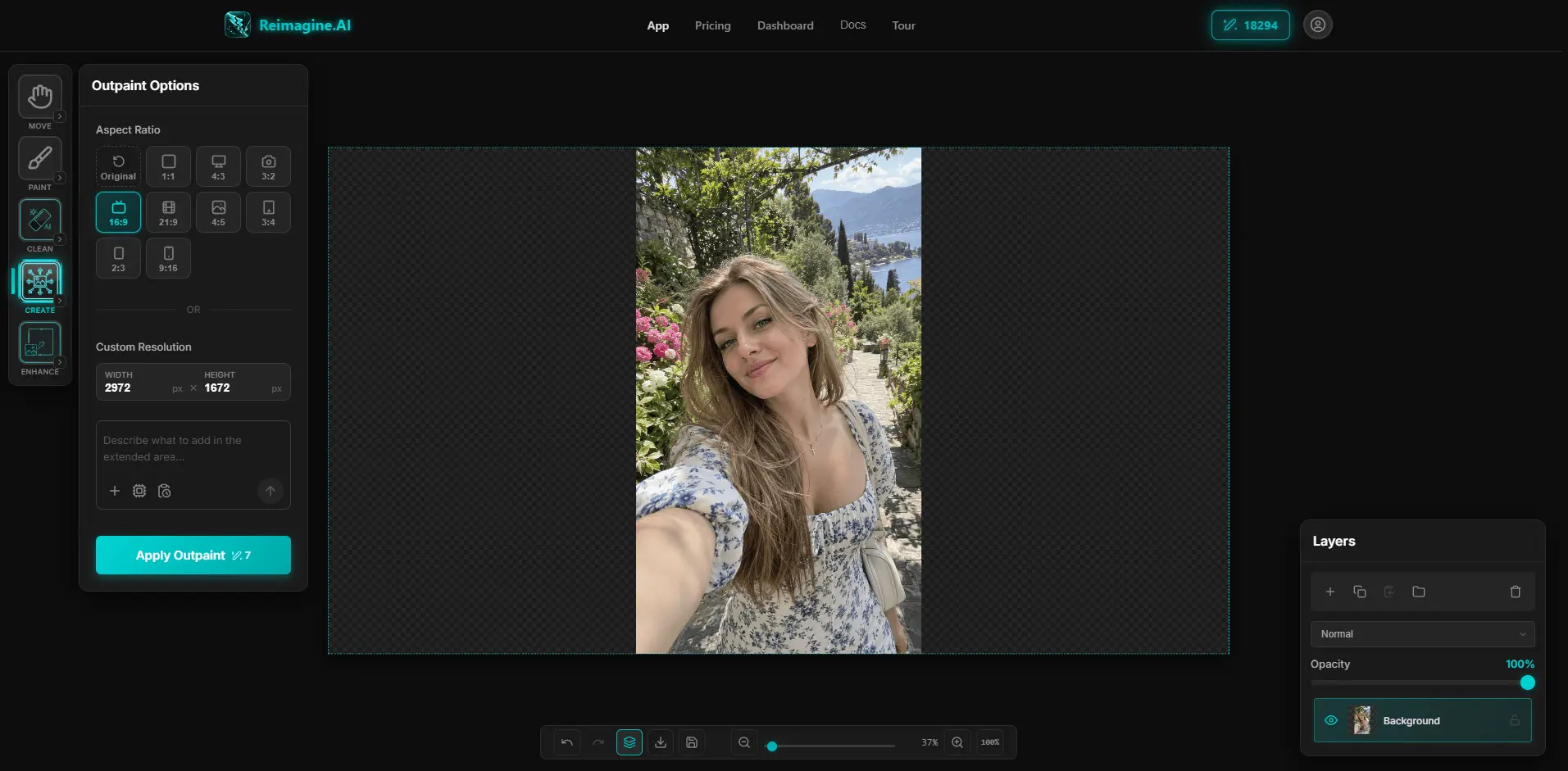Delete layer with trash icon

(x=1516, y=592)
